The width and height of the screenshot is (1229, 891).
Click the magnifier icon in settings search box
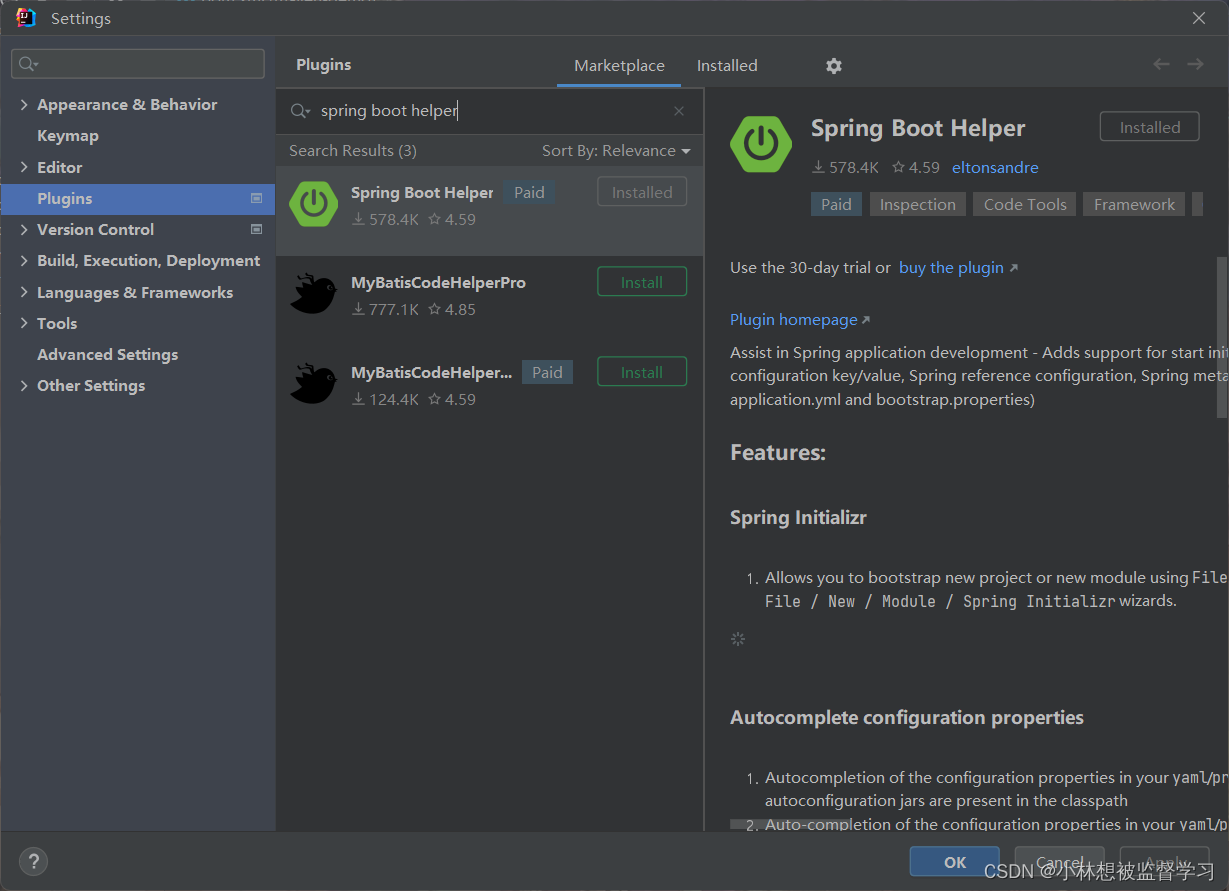(28, 64)
